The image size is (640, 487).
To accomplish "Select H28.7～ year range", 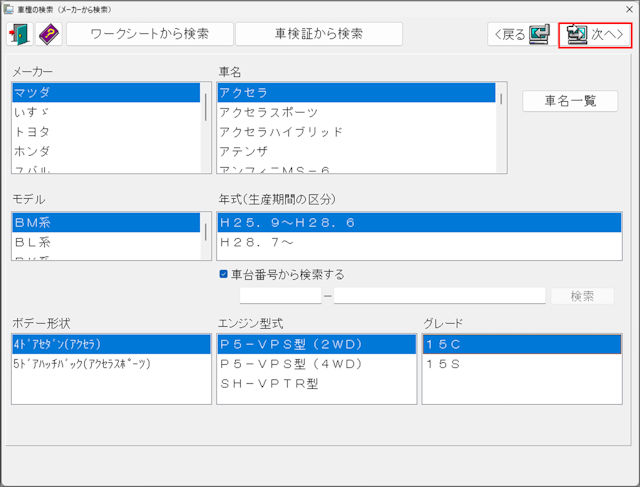I will click(420, 242).
